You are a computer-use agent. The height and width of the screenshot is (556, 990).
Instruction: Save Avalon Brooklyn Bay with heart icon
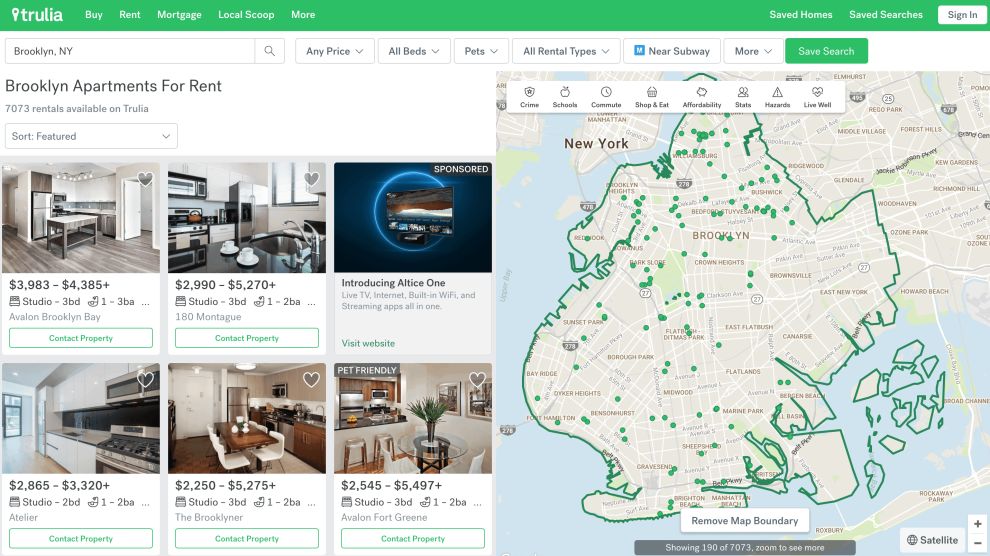click(x=145, y=179)
